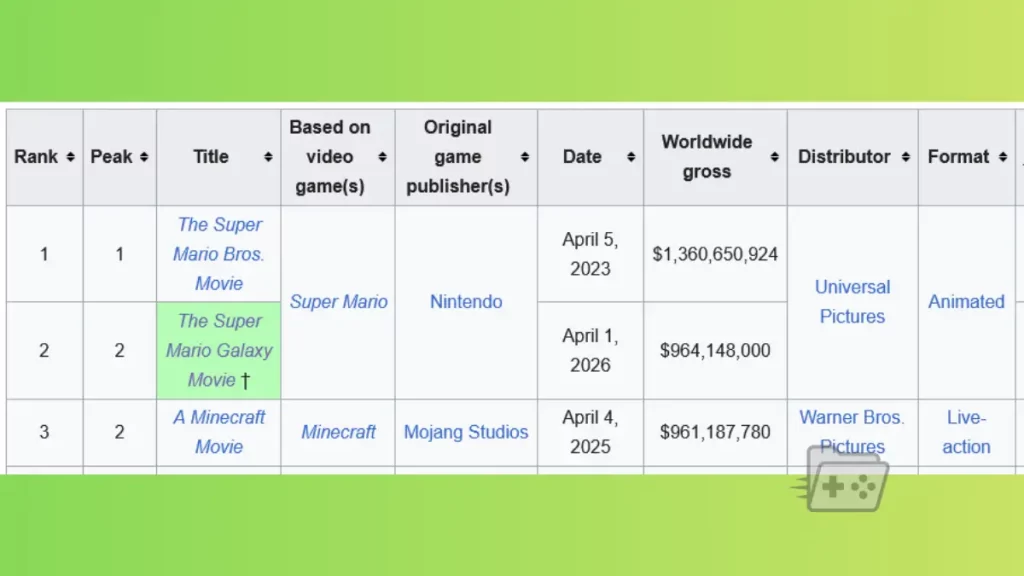This screenshot has height=576, width=1024.
Task: Select the April 5, 2023 date cell
Action: [590, 254]
